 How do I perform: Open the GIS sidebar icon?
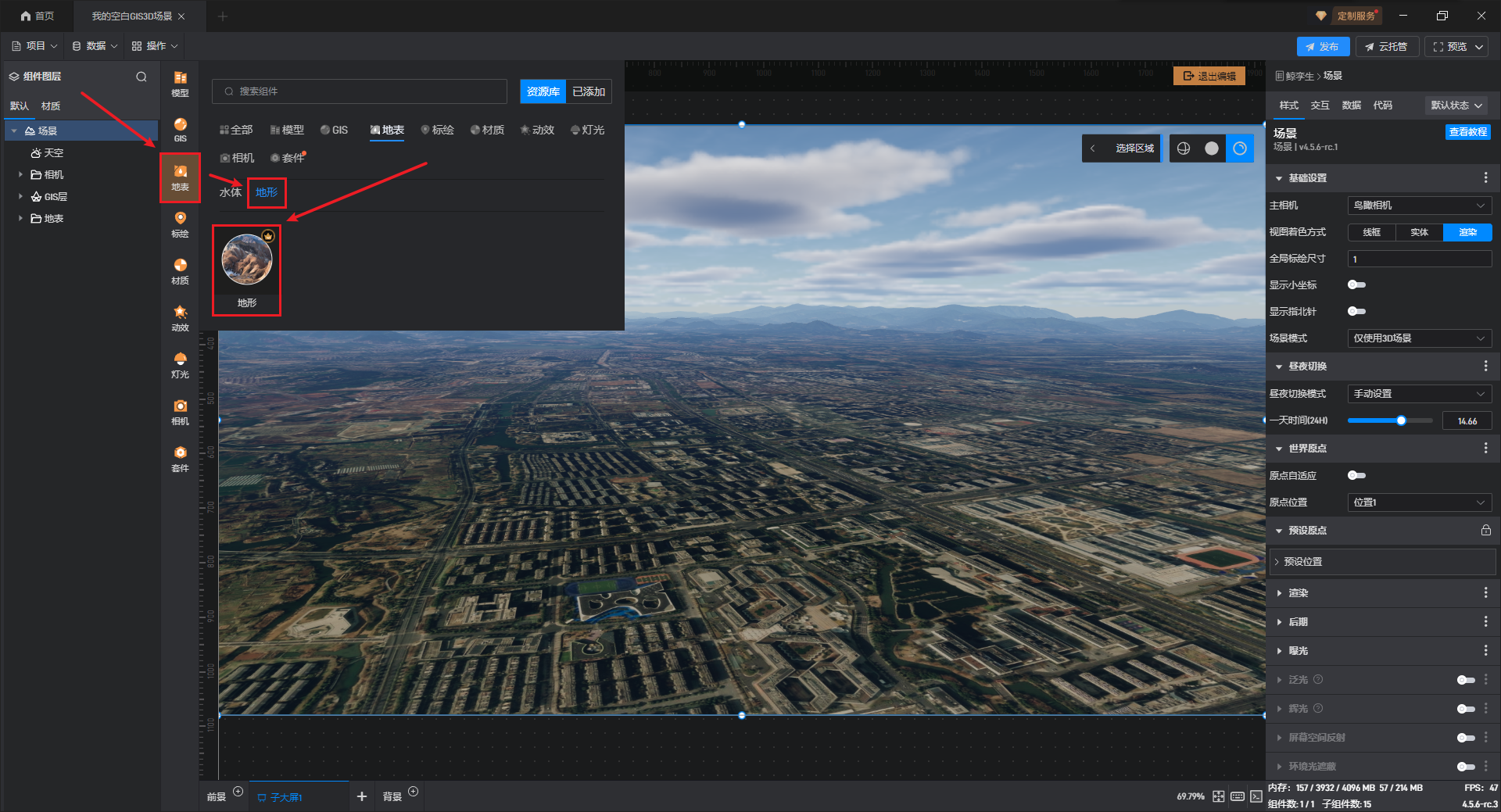tap(180, 130)
